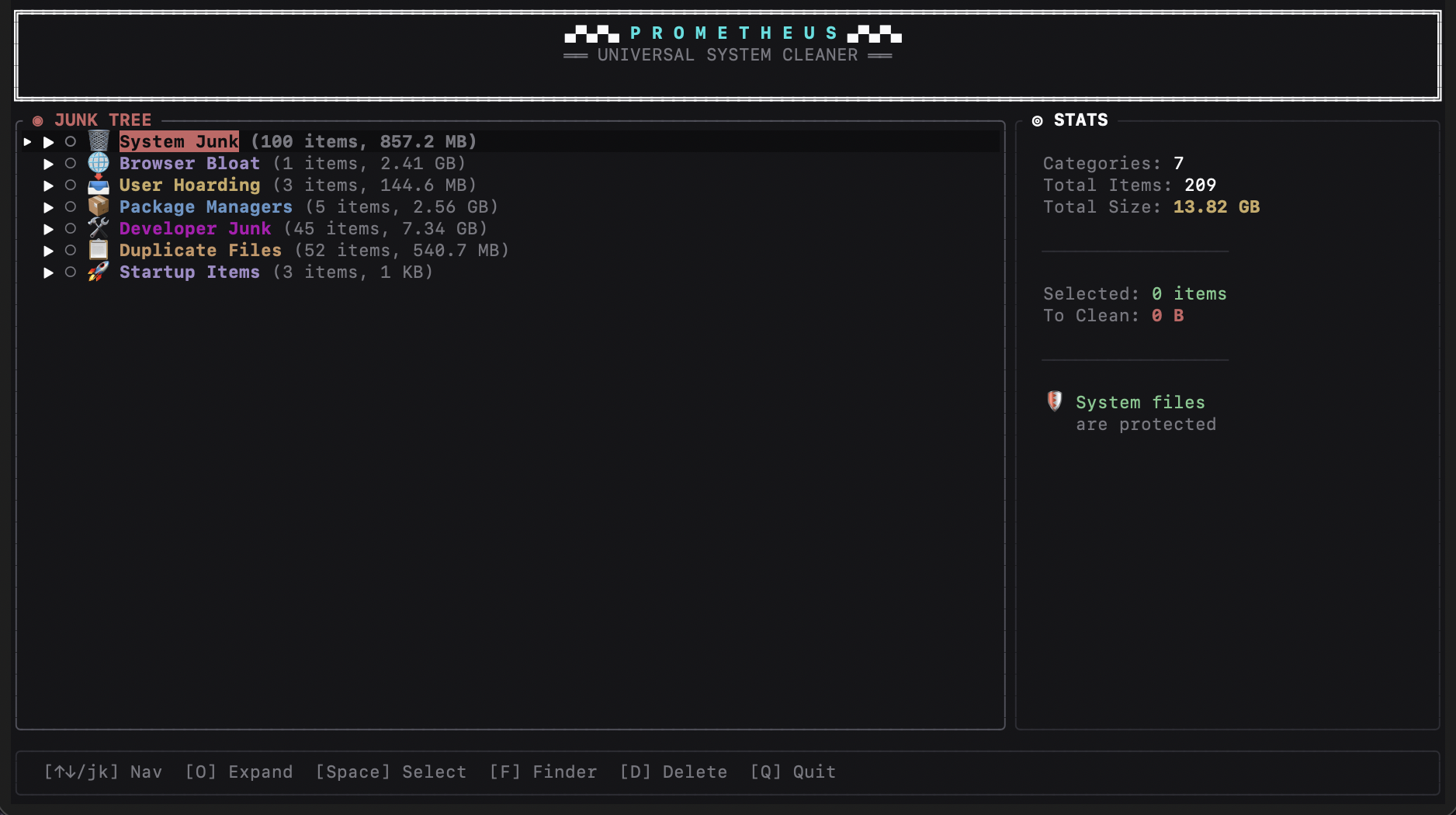Click the Delete action in the footer

pyautogui.click(x=674, y=772)
